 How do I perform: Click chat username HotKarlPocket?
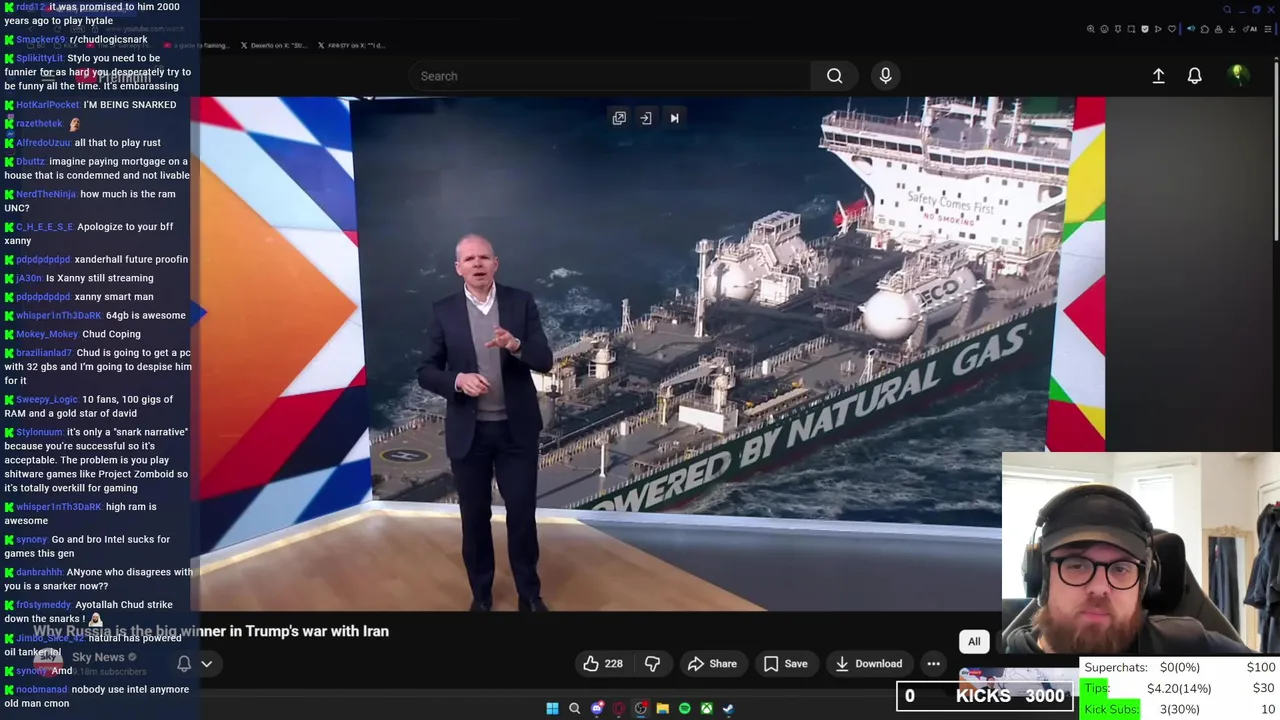47,104
